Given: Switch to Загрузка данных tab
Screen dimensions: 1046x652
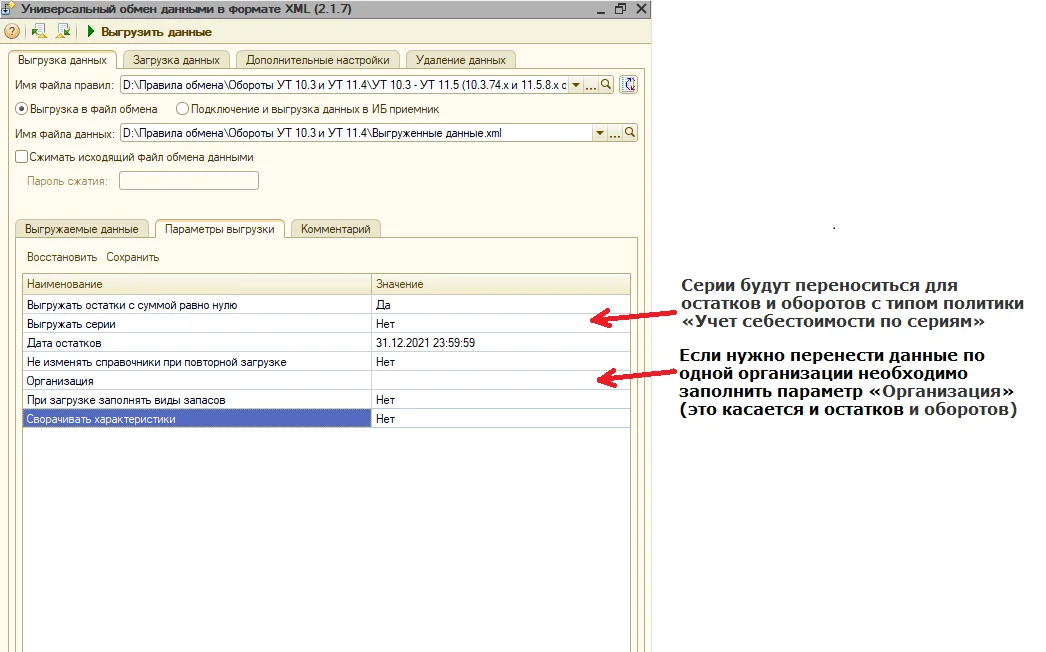Looking at the screenshot, I should tap(176, 60).
